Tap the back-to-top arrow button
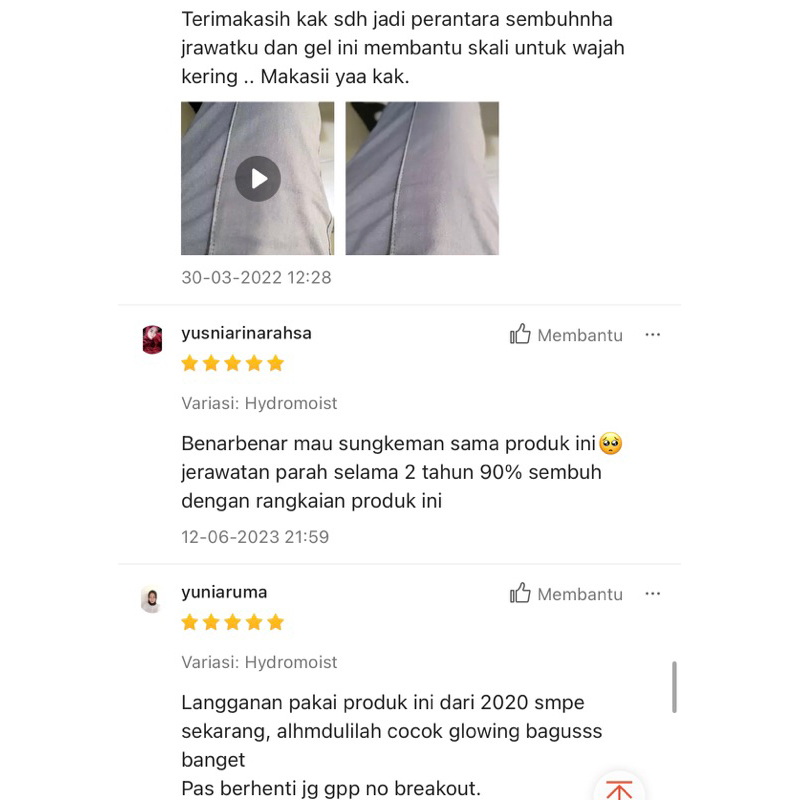Screen dimensions: 800x800 (619, 789)
